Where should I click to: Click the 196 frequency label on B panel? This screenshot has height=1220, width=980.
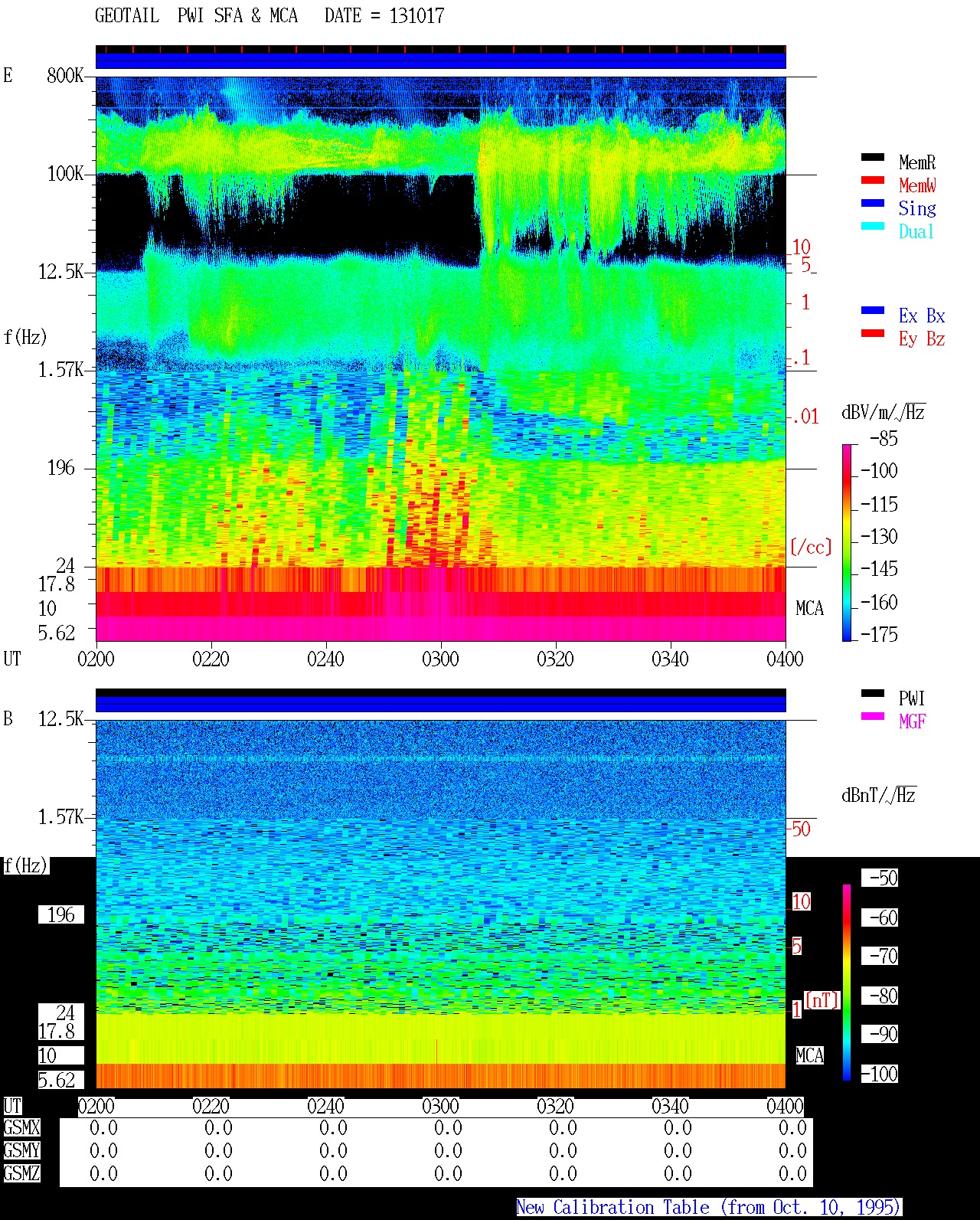pos(61,915)
